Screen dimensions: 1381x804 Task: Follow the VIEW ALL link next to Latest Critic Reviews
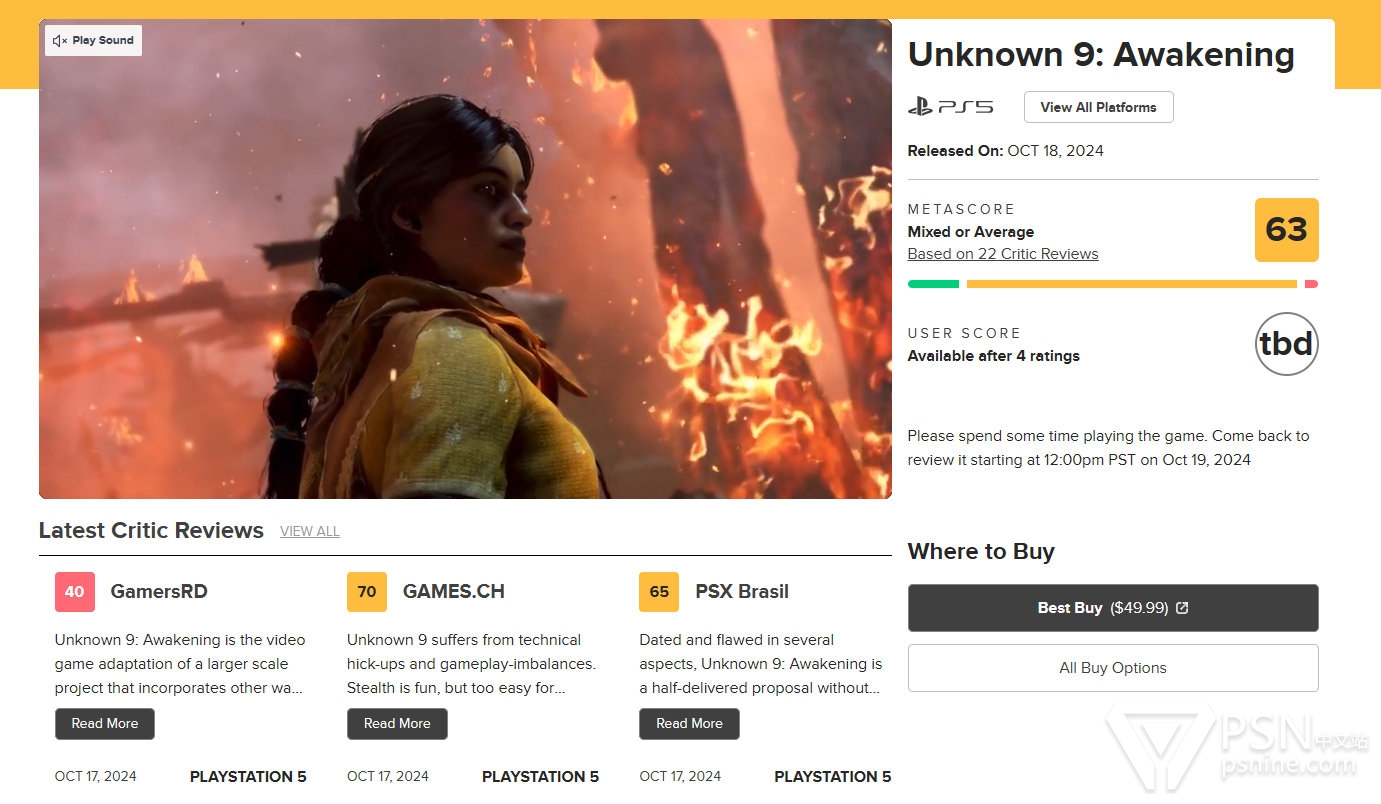click(310, 531)
